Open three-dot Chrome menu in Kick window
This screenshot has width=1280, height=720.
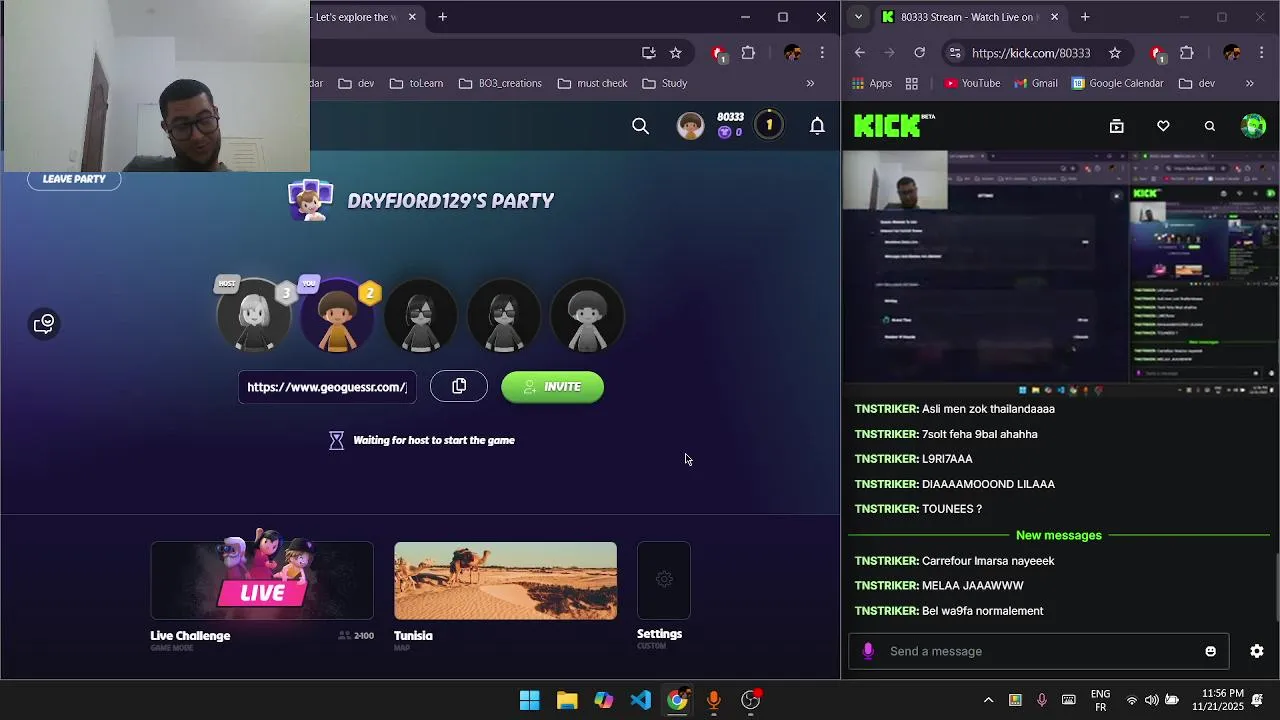(x=1261, y=53)
